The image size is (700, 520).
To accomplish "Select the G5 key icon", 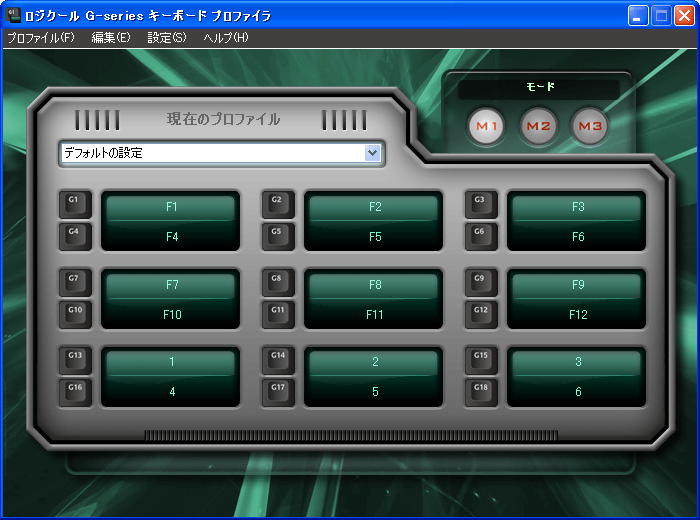I will pos(278,236).
